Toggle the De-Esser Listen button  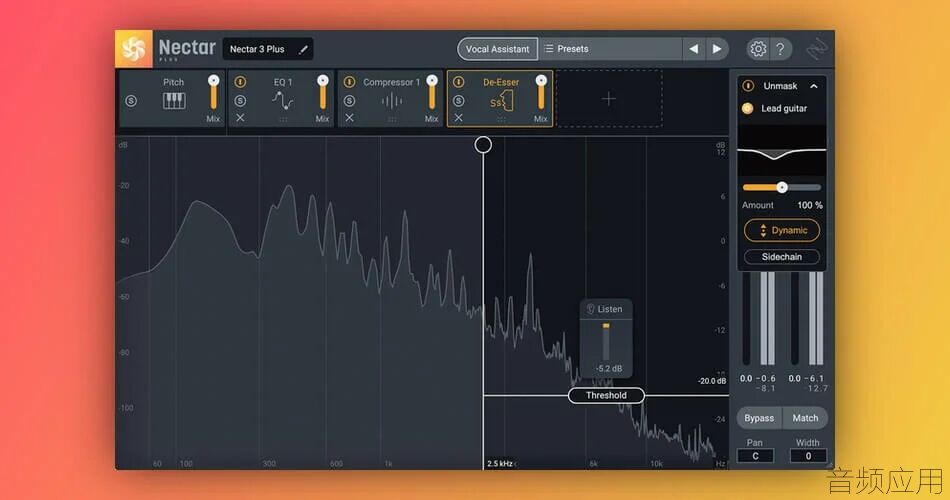(x=605, y=309)
